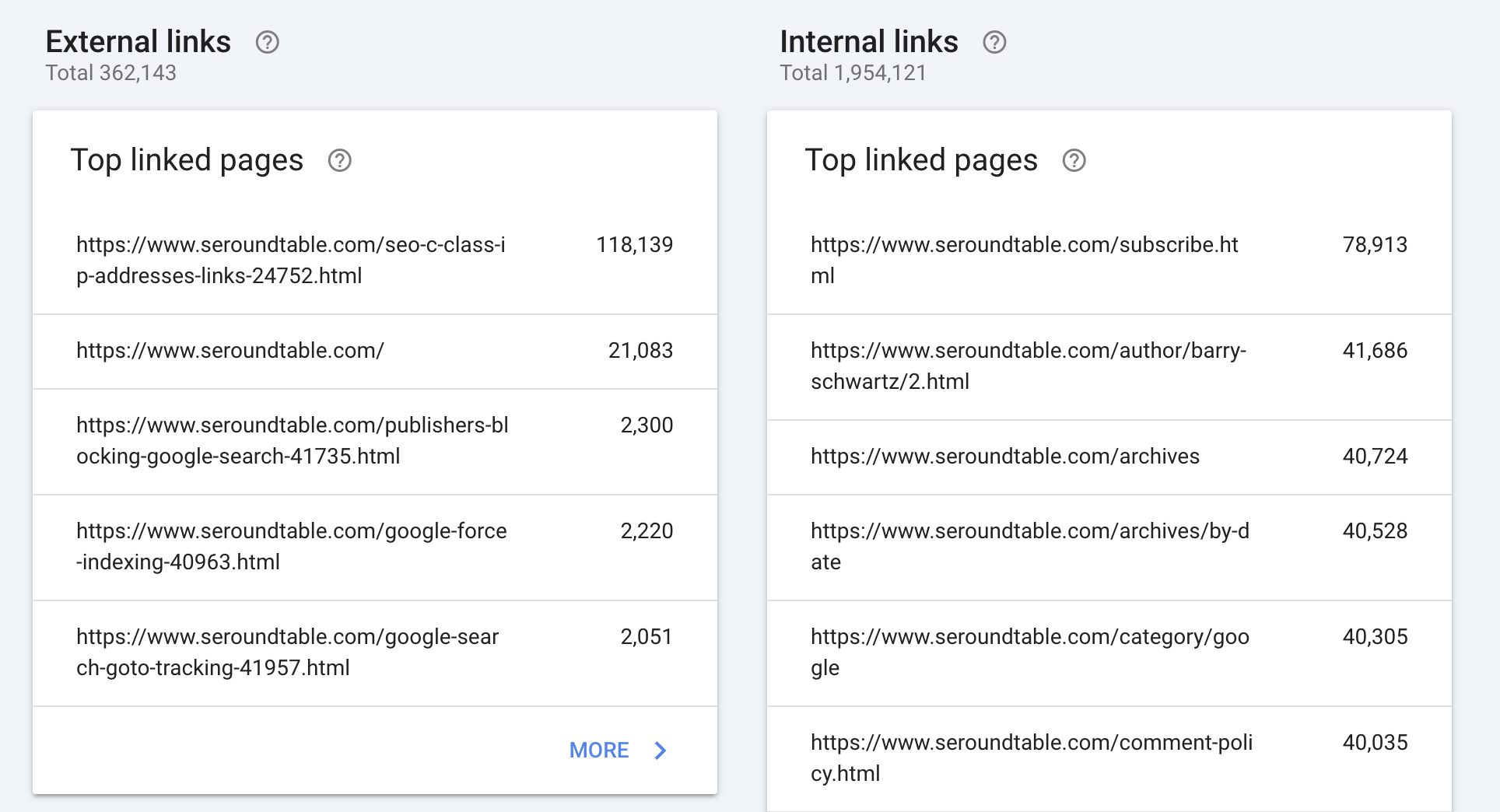
Task: Click the 40,035 link count
Action: tap(1376, 743)
